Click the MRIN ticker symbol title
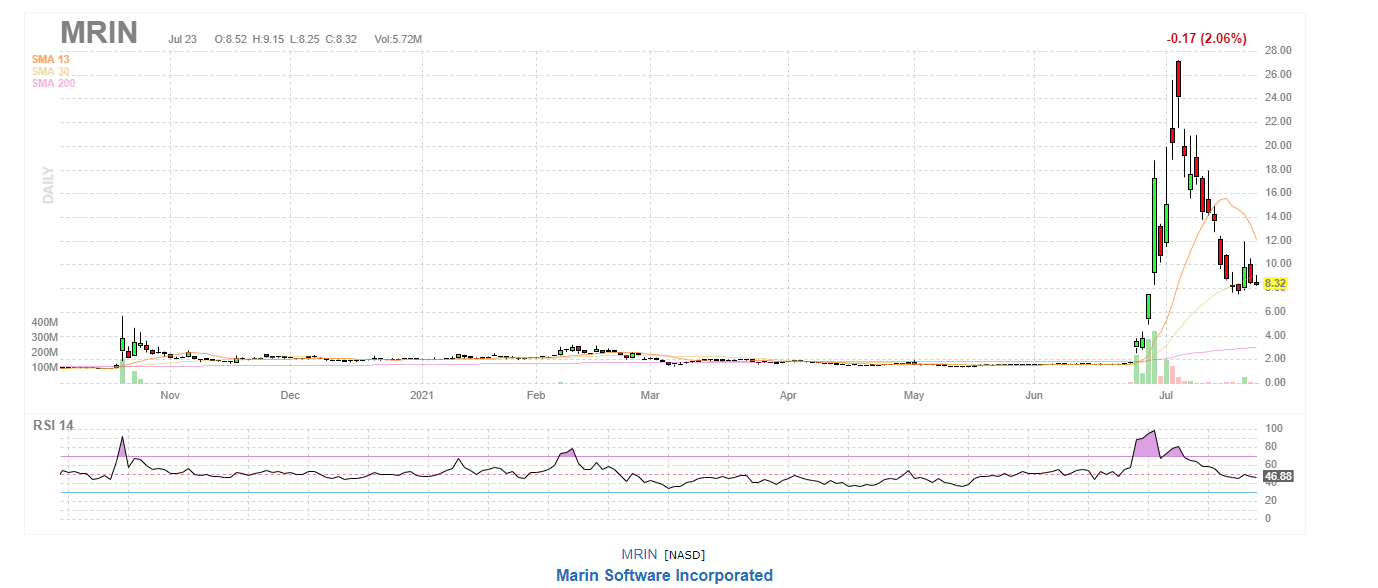 (98, 33)
